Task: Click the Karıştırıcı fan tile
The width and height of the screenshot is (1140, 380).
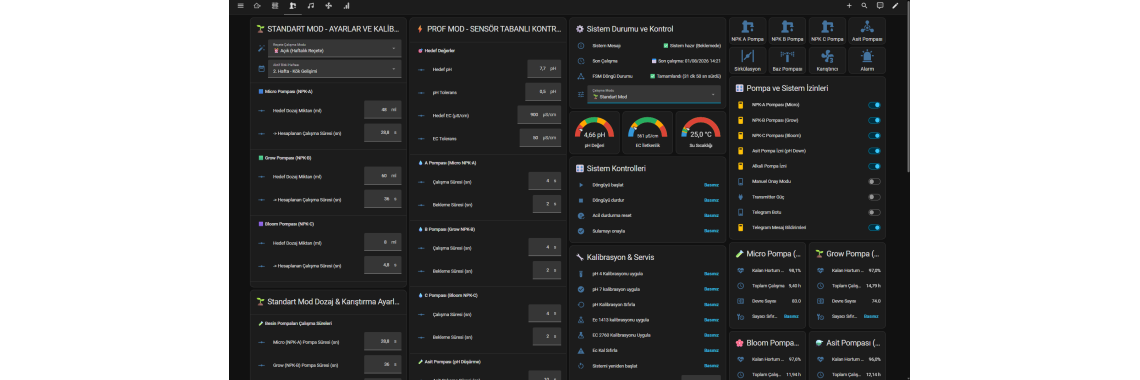Action: tap(827, 60)
